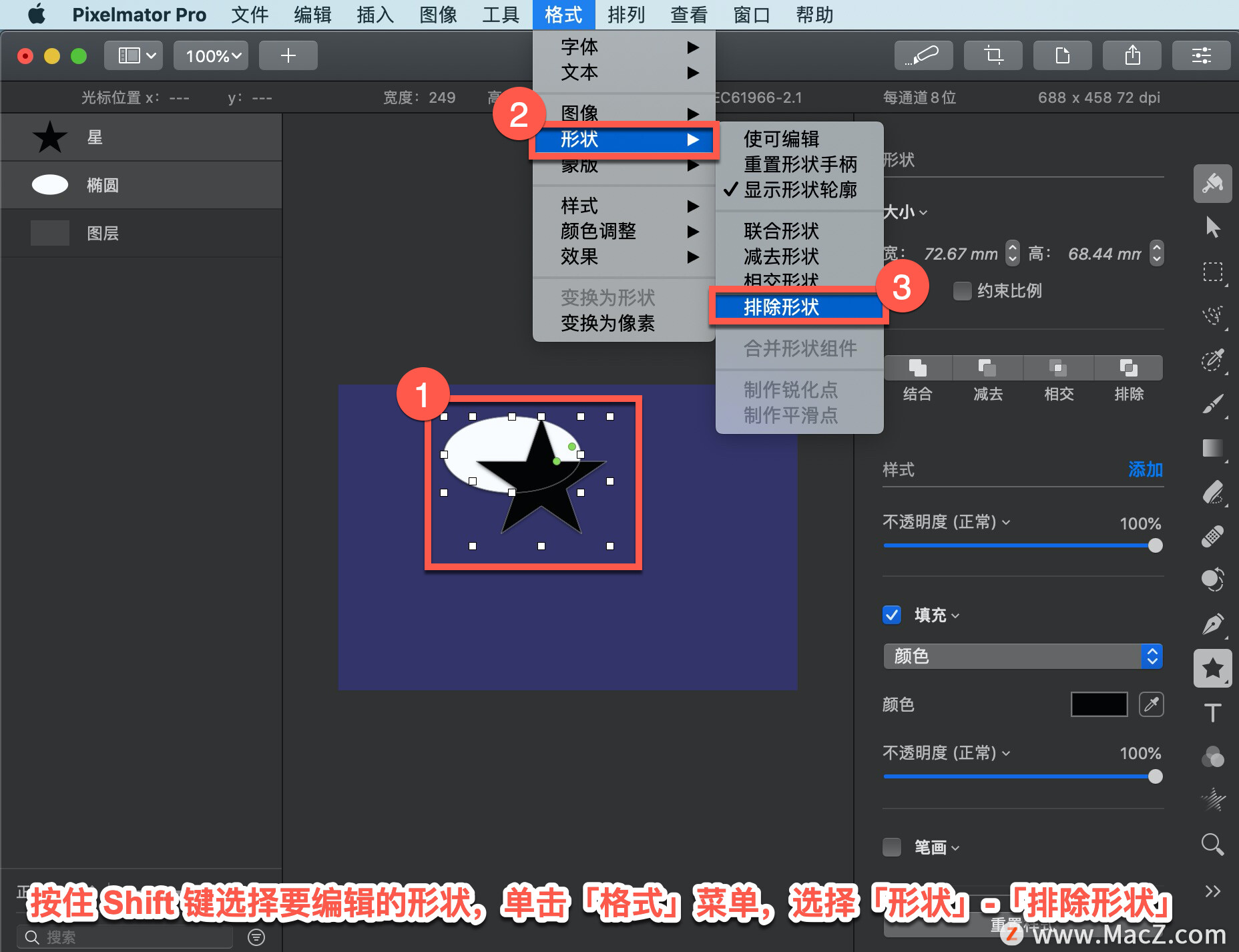Click the fill opacity slider handle

[x=1155, y=776]
